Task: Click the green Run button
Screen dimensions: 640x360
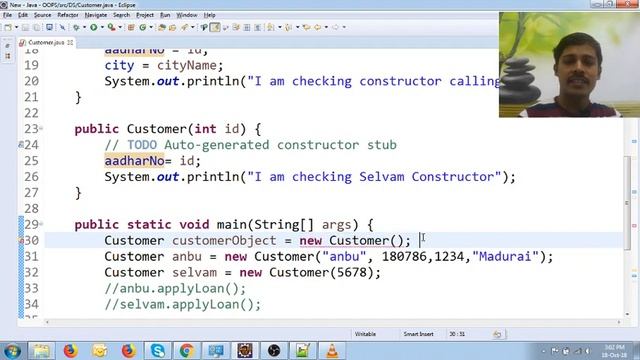Action: [93, 27]
